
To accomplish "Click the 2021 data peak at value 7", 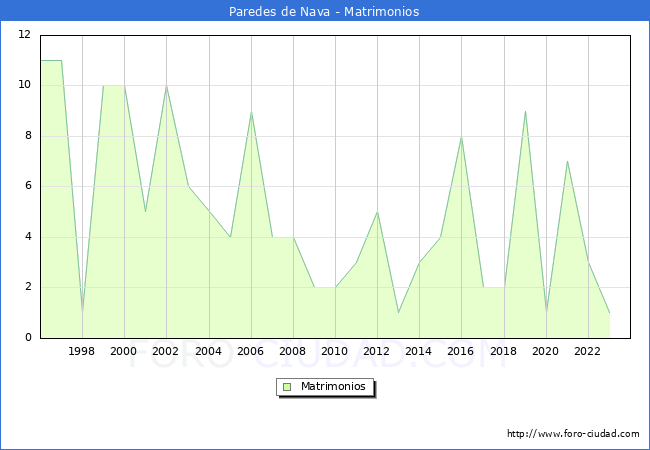I will (567, 162).
